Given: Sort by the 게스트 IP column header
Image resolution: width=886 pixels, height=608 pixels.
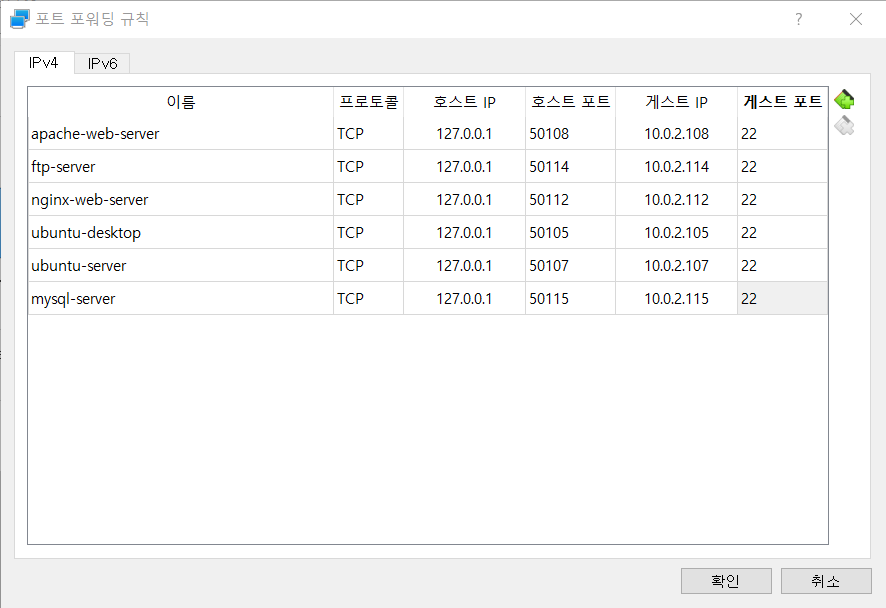Looking at the screenshot, I should pyautogui.click(x=676, y=102).
